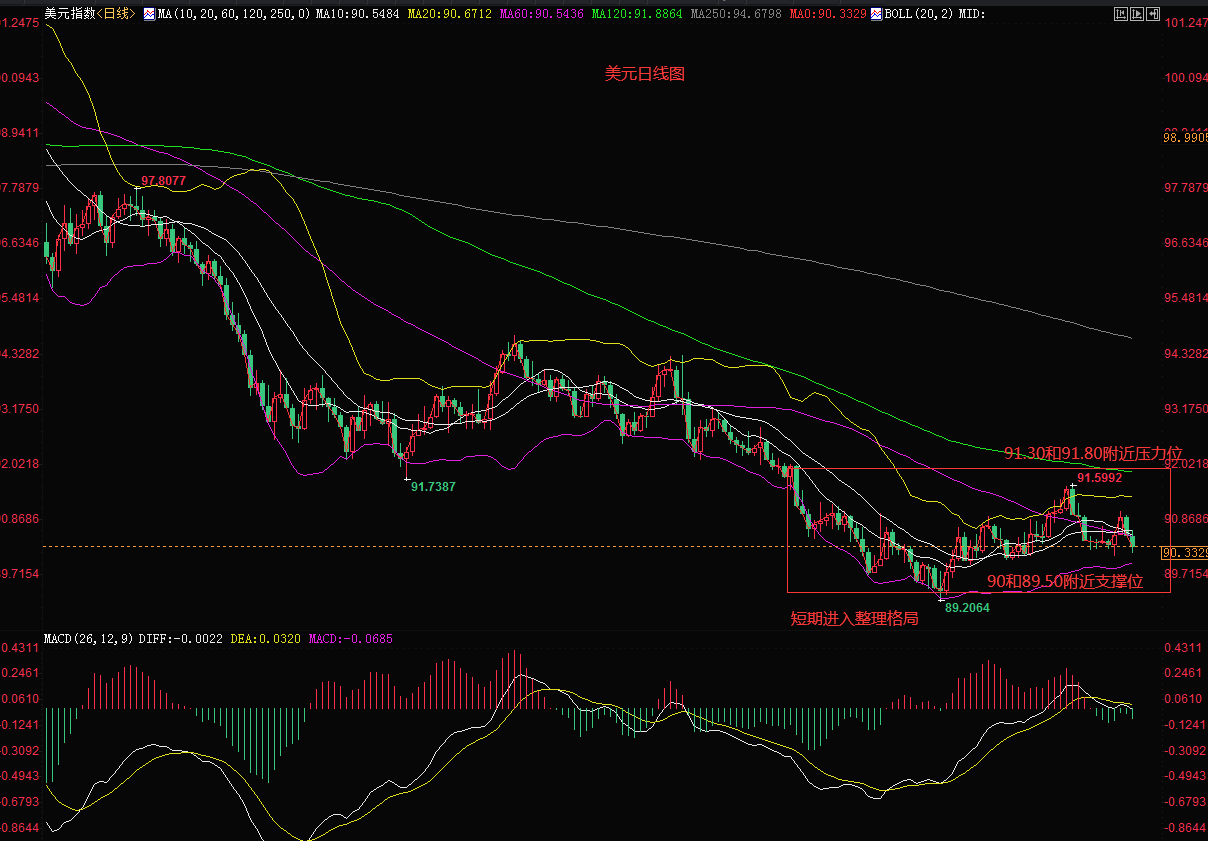Click the BOLL indicator icon in header
The height and width of the screenshot is (841, 1208).
coord(876,14)
